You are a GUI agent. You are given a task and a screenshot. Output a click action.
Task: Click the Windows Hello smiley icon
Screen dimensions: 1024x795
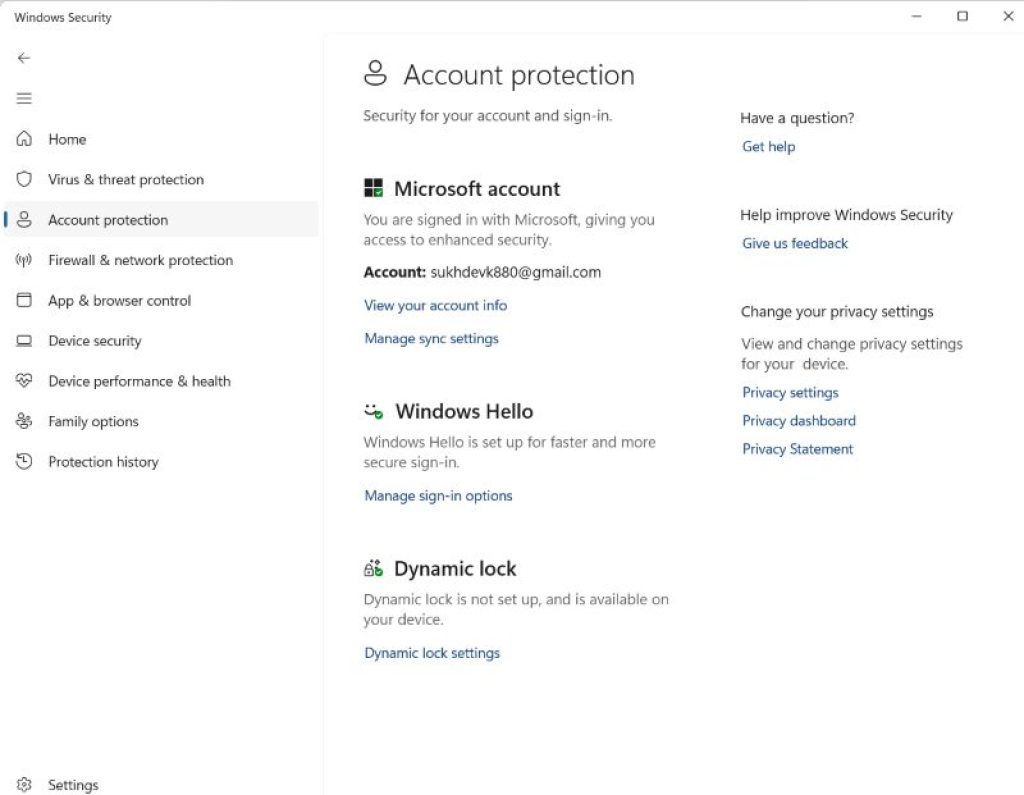coord(374,412)
